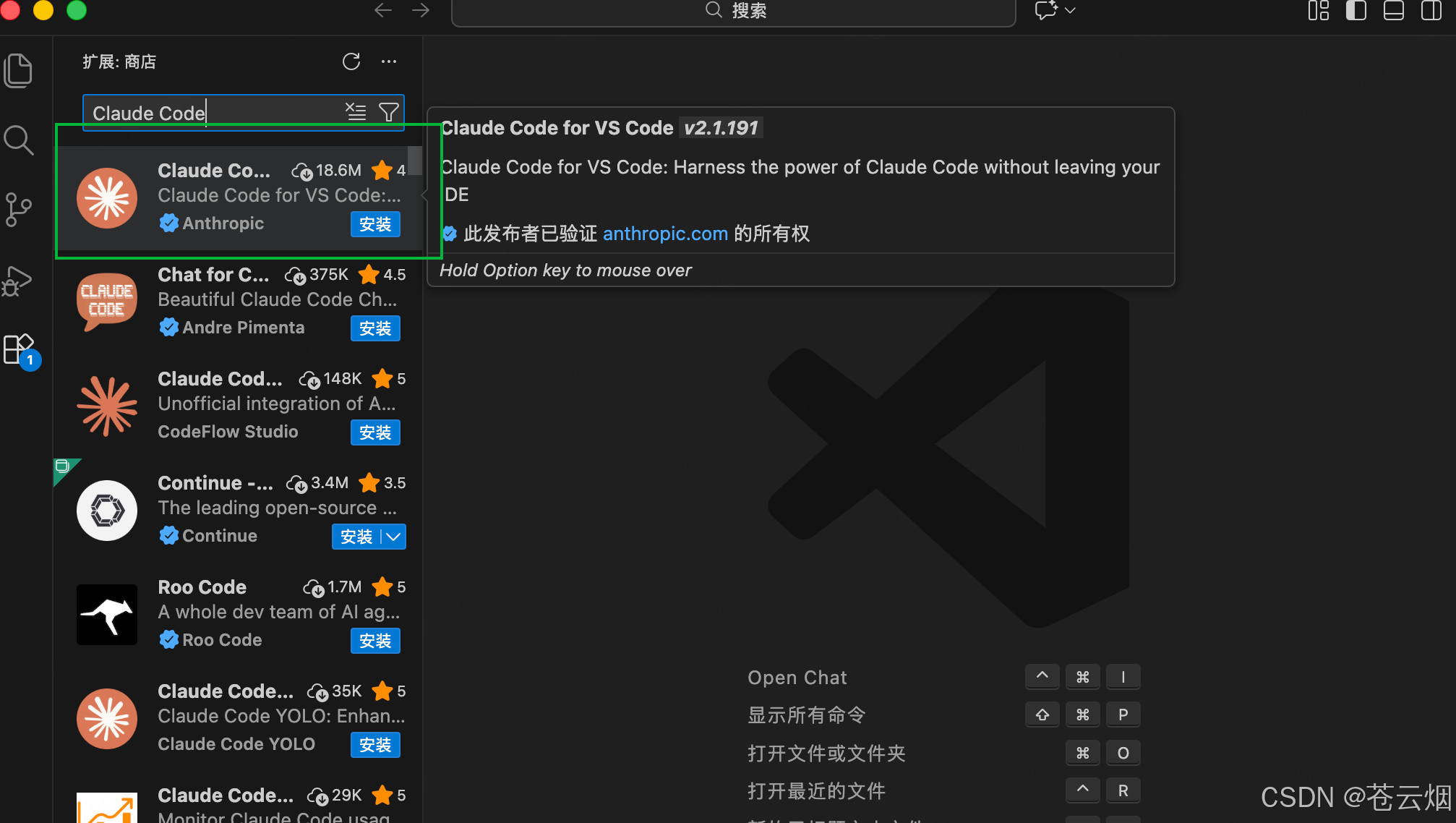
Task: Install Claude Code for VS Code by Anthropic
Action: 375,224
